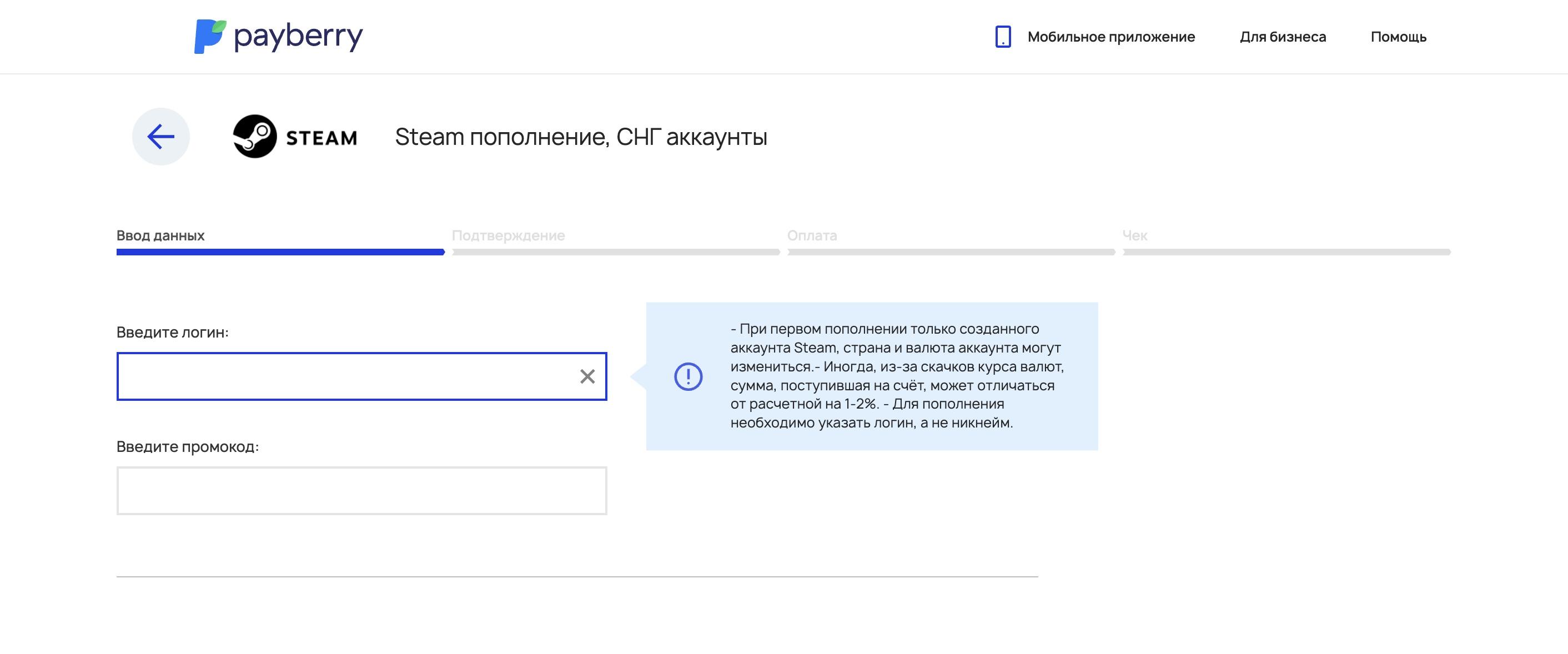Screen dimensions: 1568x654
Task: Open the Мобильное приложение link
Action: [x=1111, y=37]
